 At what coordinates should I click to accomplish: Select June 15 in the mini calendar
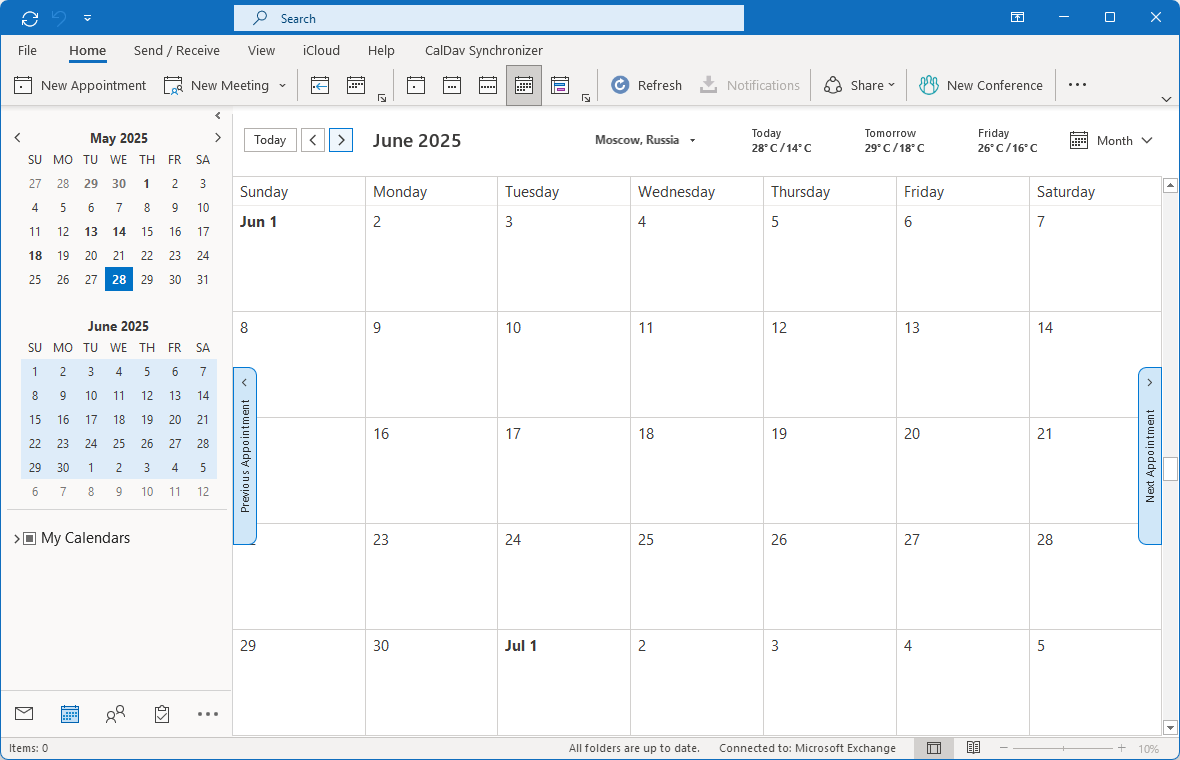point(35,419)
